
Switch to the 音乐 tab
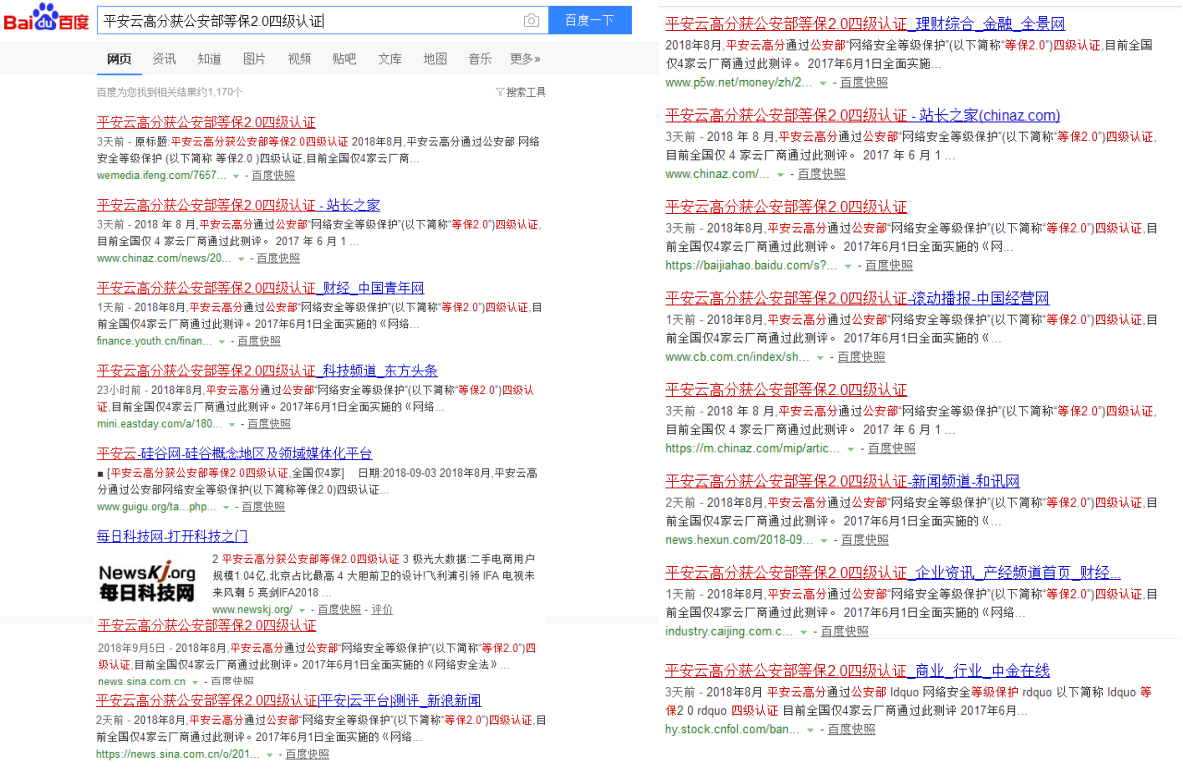click(x=480, y=59)
